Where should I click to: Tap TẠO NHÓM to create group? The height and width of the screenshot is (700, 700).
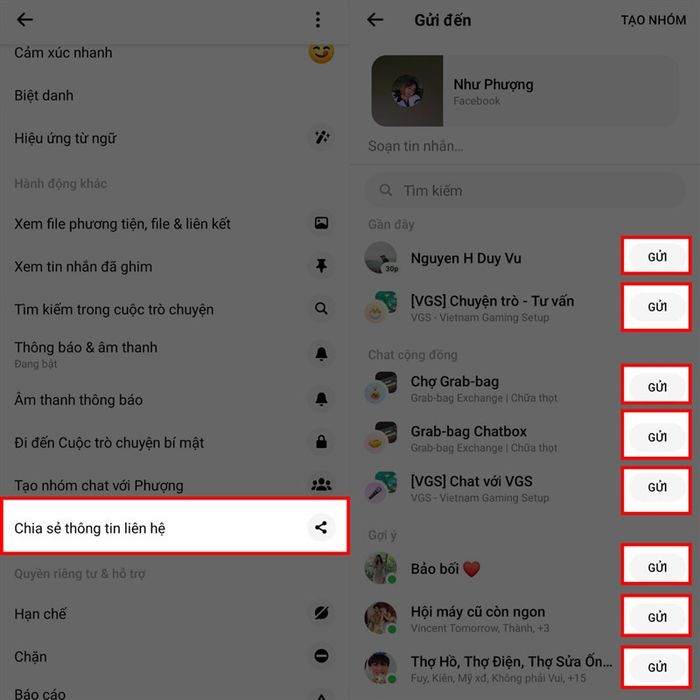[653, 20]
